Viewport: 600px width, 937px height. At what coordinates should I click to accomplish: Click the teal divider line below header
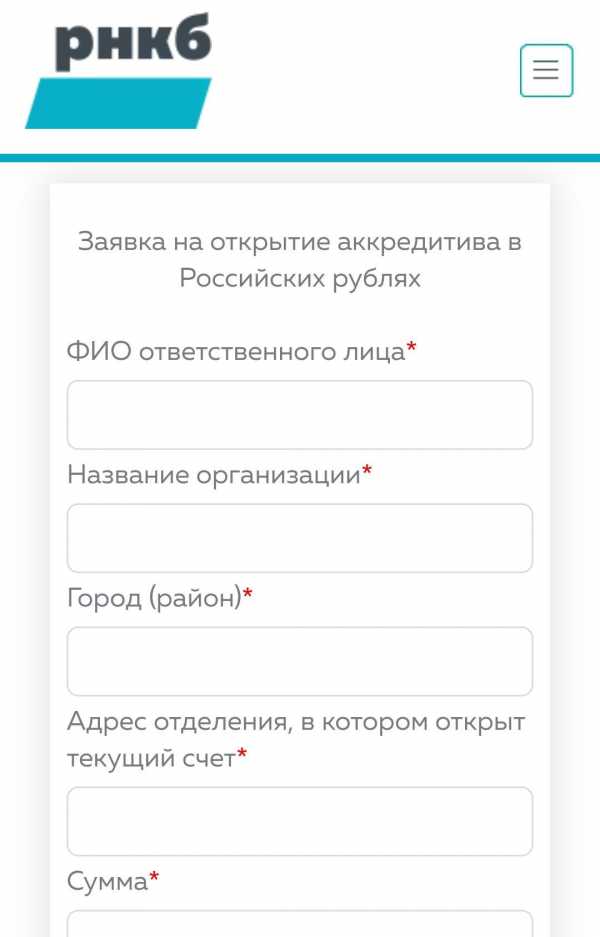(x=299, y=158)
